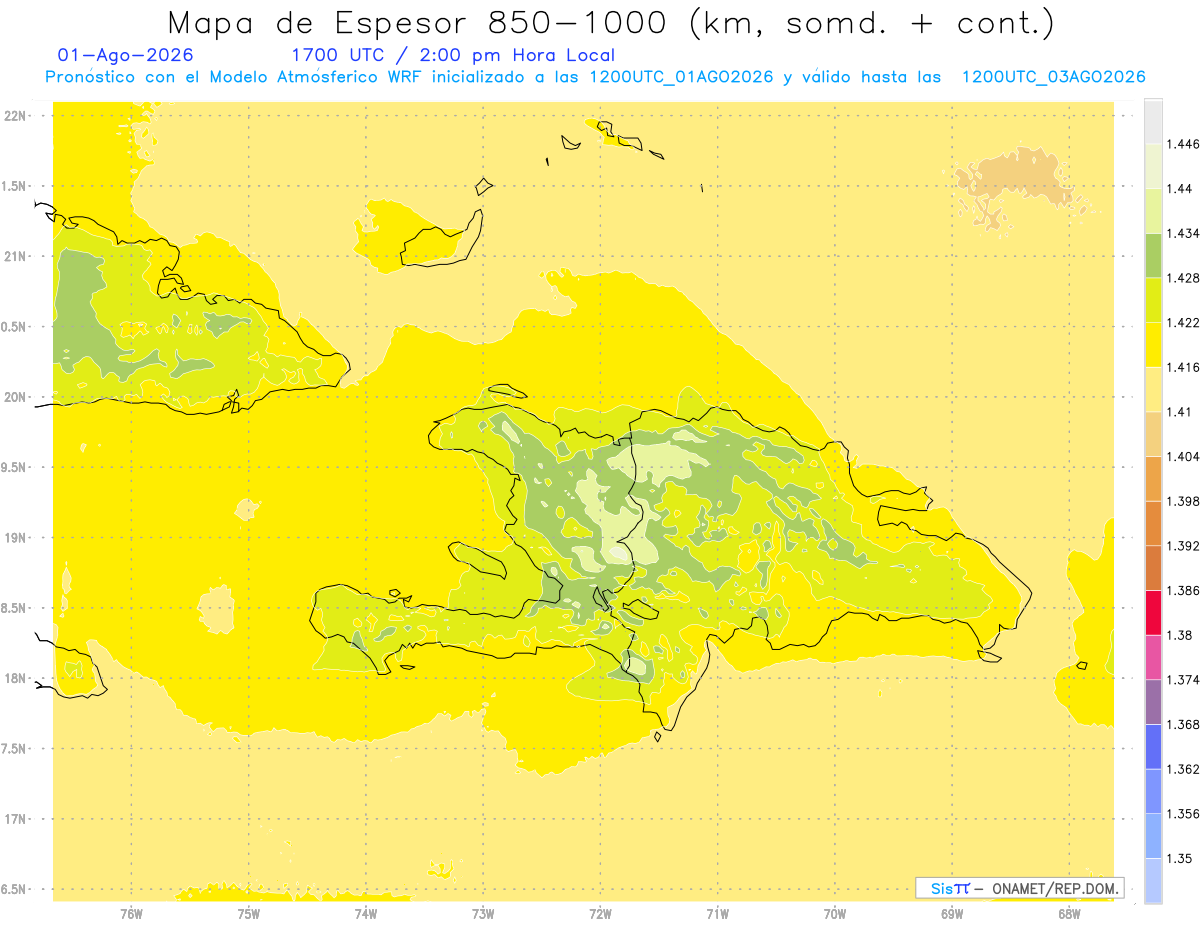Click the '74W' longitude label
This screenshot has height=927, width=1200.
click(366, 914)
